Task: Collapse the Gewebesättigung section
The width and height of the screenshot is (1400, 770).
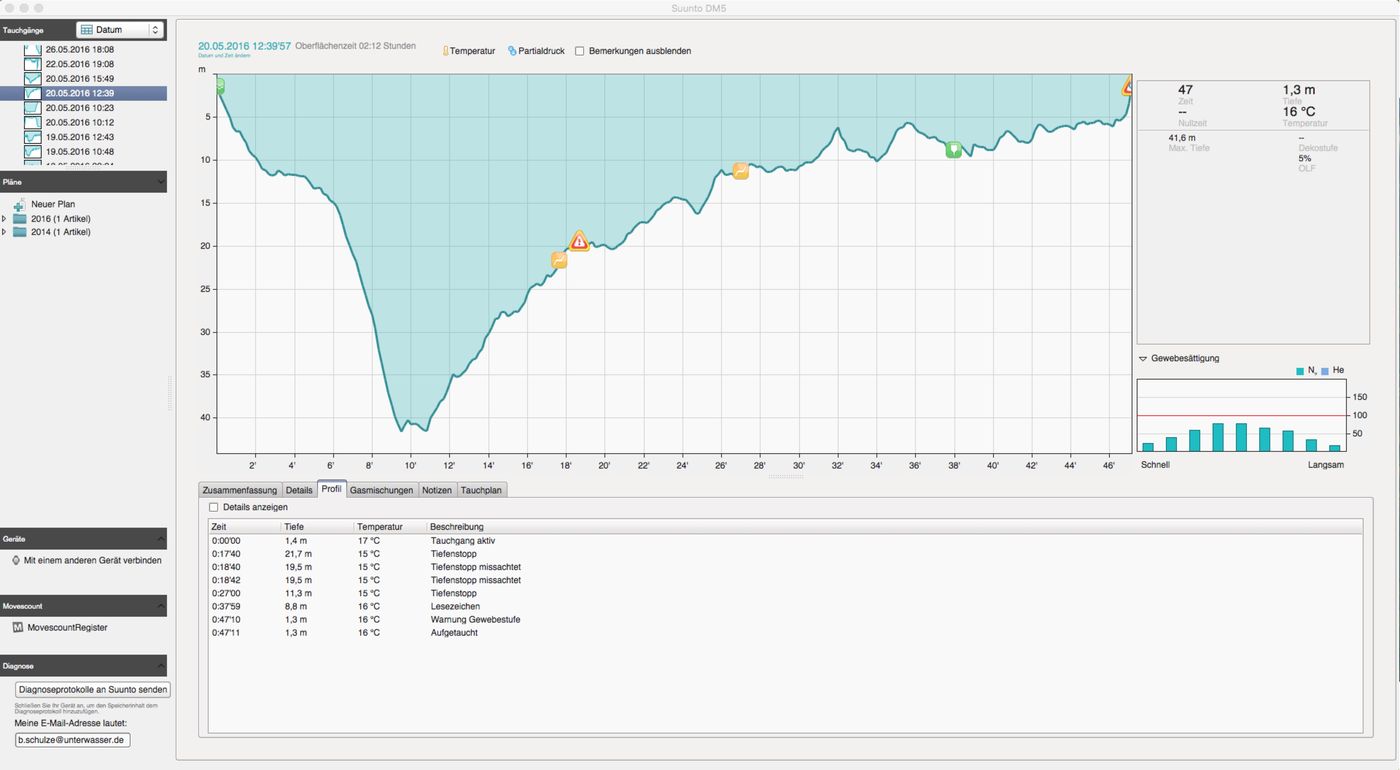Action: point(1143,358)
